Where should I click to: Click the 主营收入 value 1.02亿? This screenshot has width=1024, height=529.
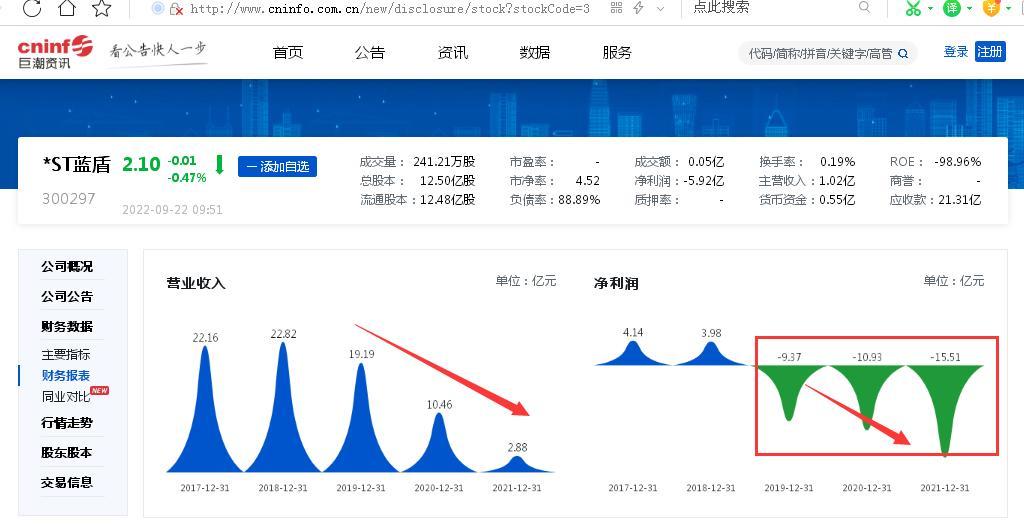click(x=837, y=181)
